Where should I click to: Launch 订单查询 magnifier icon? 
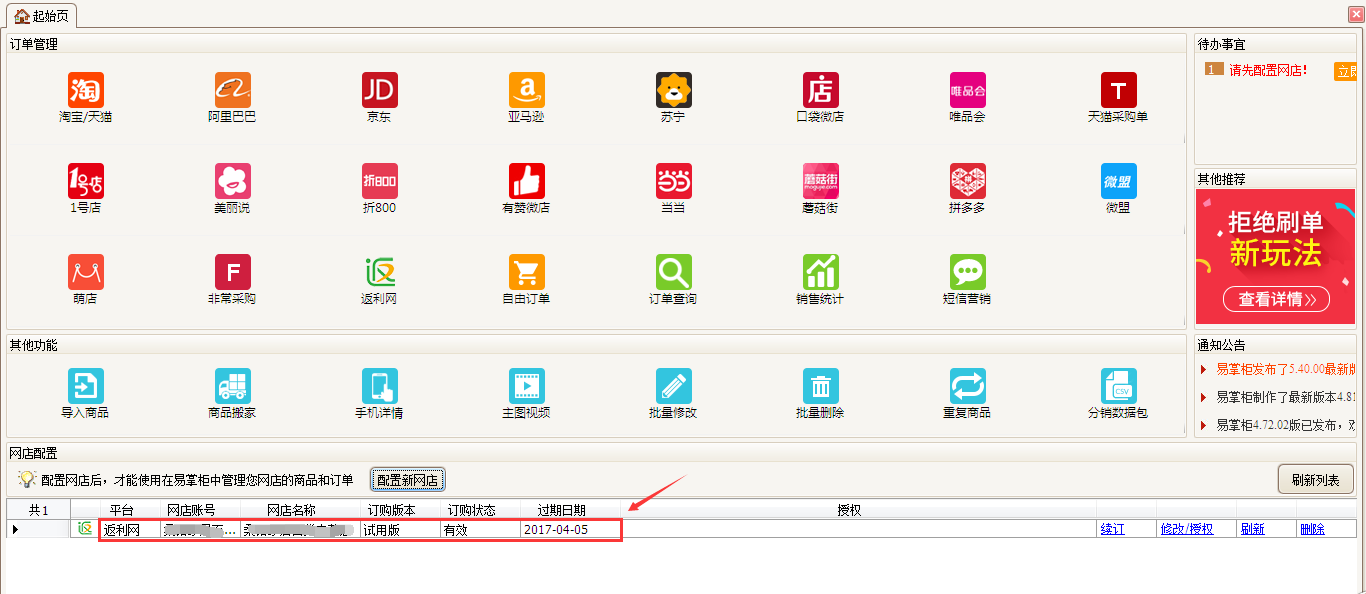point(673,272)
